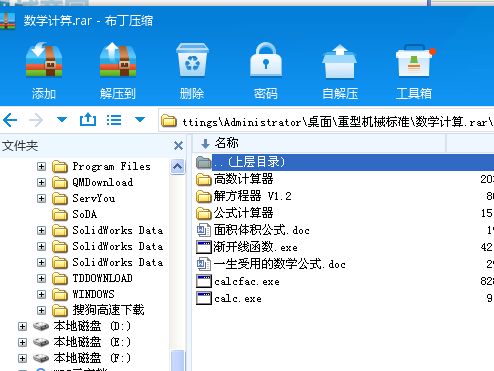Select the ..(上层目录) parent directory row
Screen dimensions: 494x371
pyautogui.click(x=345, y=162)
